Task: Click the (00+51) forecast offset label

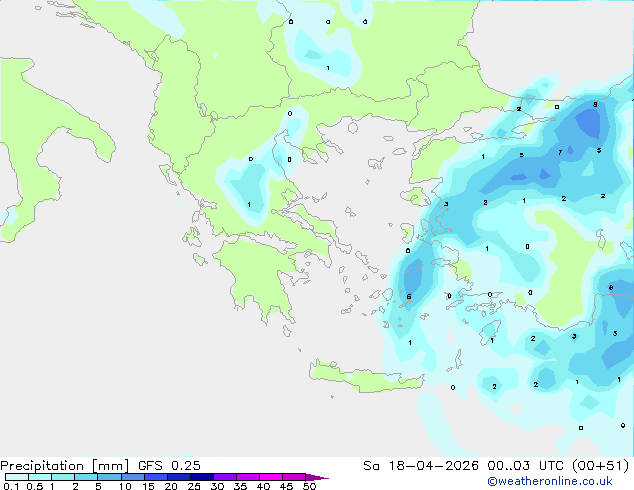Action: click(600, 466)
